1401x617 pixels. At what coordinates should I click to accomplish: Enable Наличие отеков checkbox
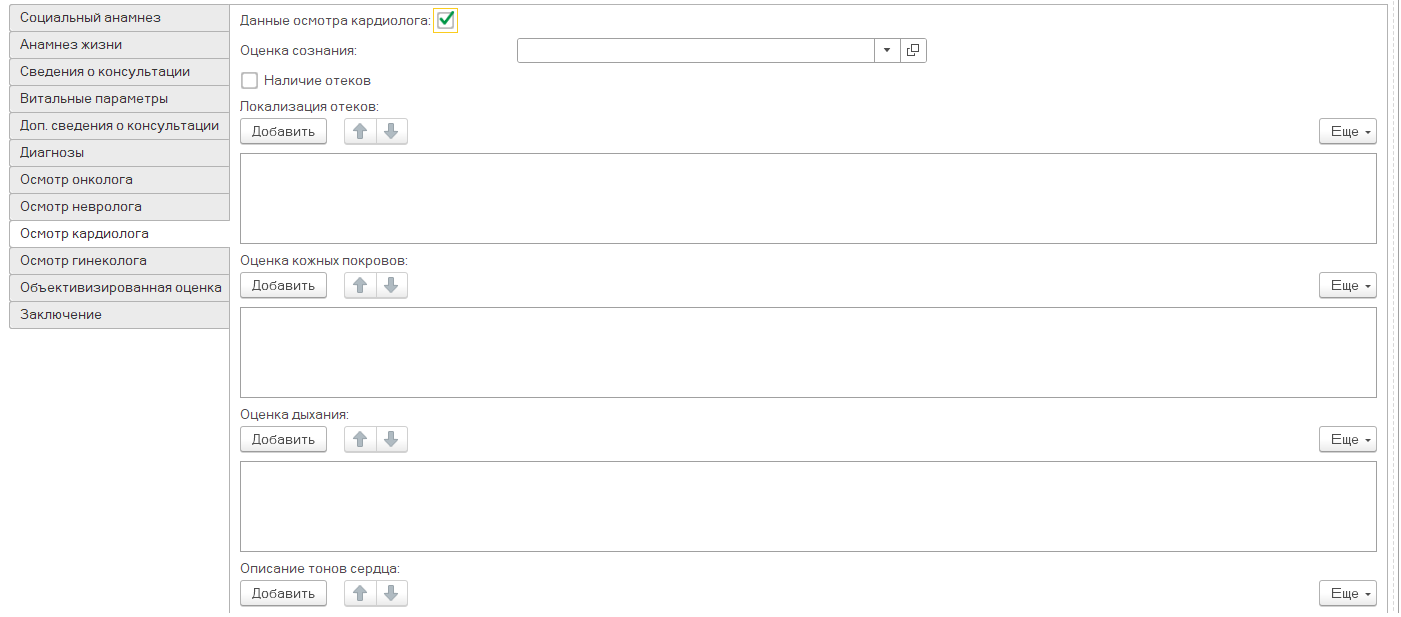click(250, 81)
